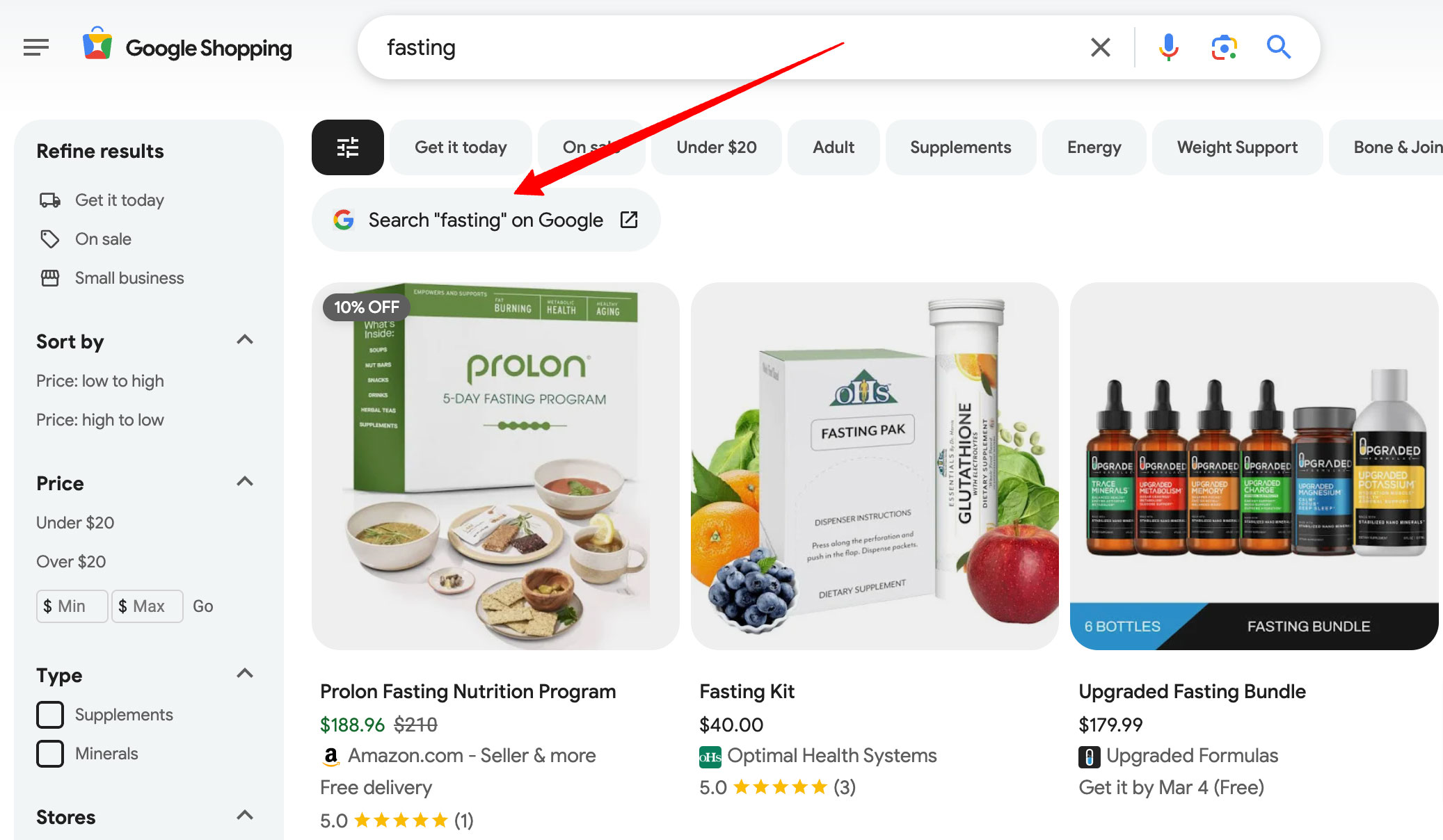Enable the Minerals type checkbox
Viewport: 1443px width, 840px height.
[x=50, y=752]
